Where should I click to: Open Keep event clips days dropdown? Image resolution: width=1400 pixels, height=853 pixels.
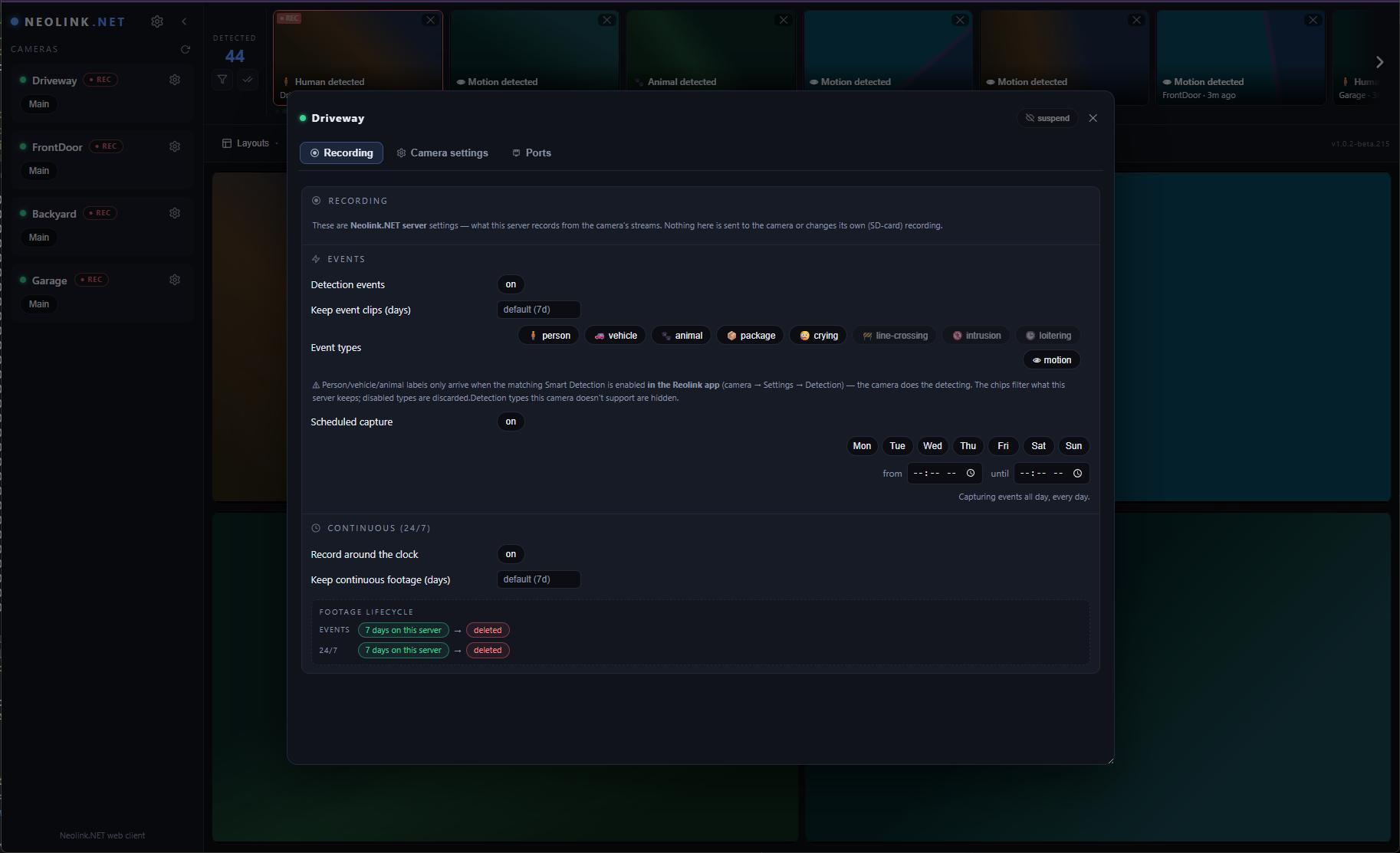(538, 310)
